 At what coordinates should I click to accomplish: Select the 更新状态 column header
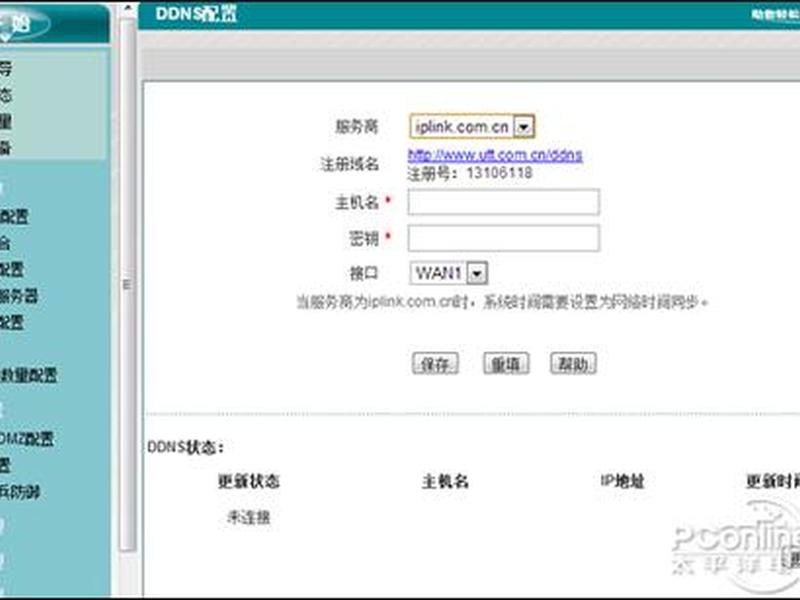[248, 481]
